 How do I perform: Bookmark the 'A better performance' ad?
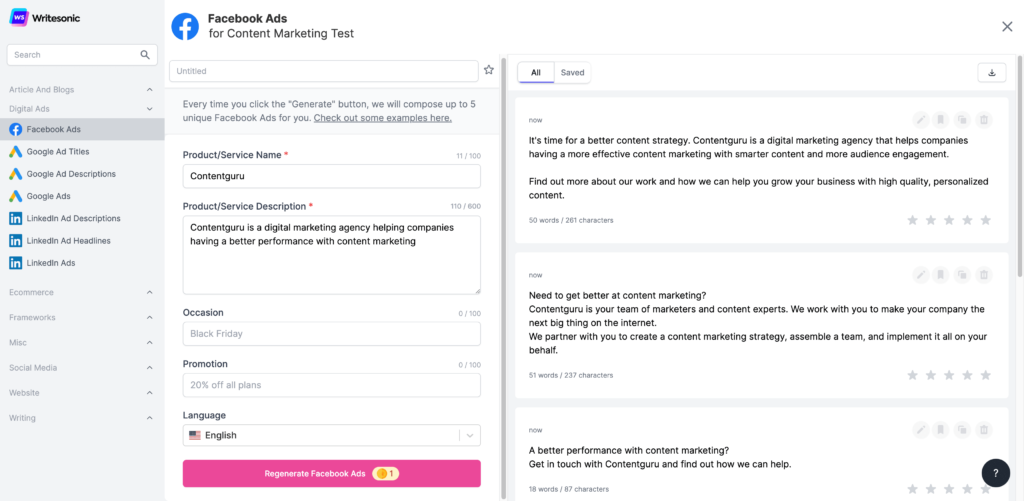pyautogui.click(x=940, y=430)
